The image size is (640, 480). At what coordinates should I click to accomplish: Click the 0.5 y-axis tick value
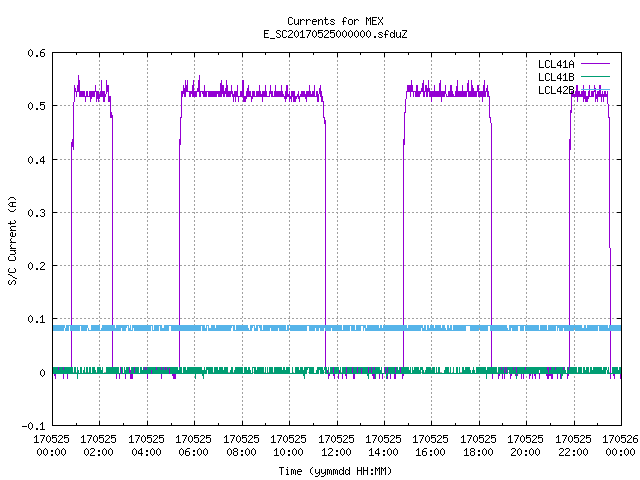pyautogui.click(x=36, y=106)
